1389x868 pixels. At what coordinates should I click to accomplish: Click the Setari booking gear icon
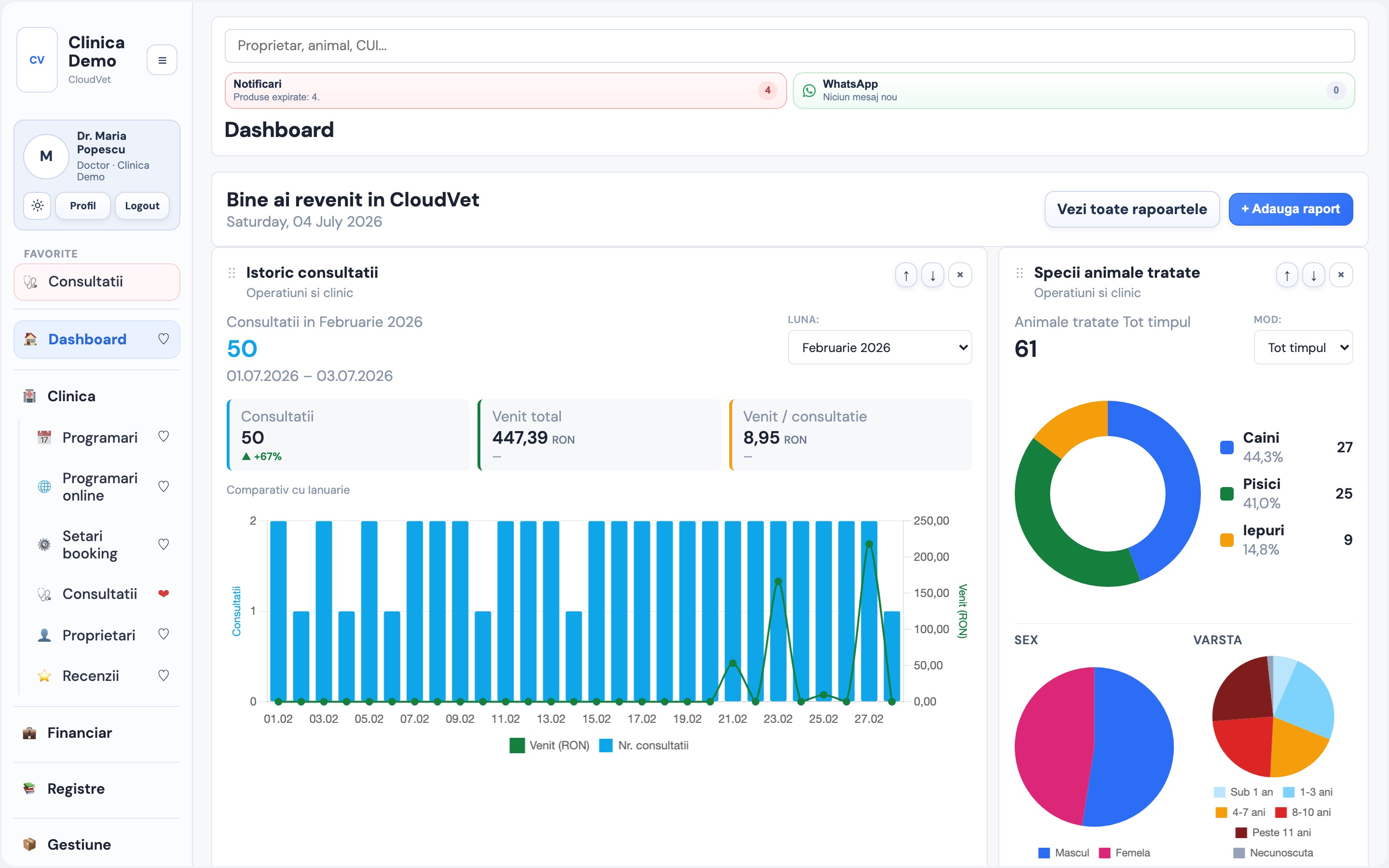[x=44, y=544]
